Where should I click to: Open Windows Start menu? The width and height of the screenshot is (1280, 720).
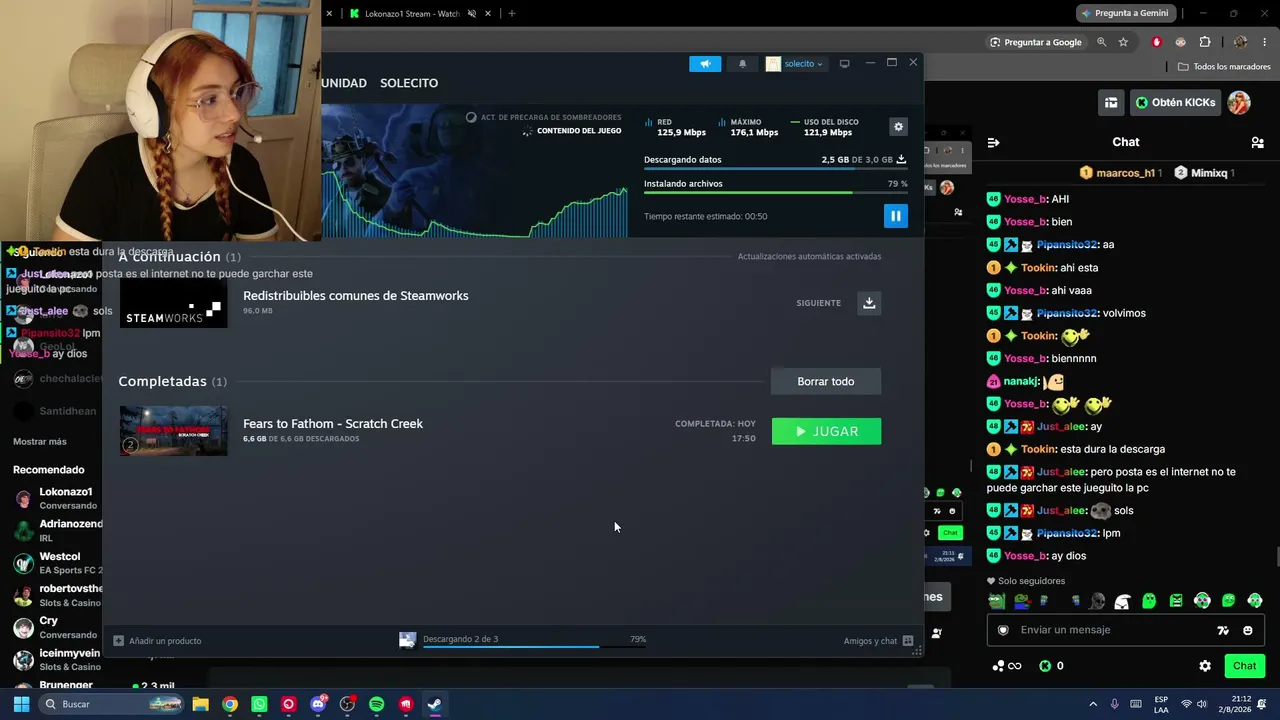pos(21,704)
